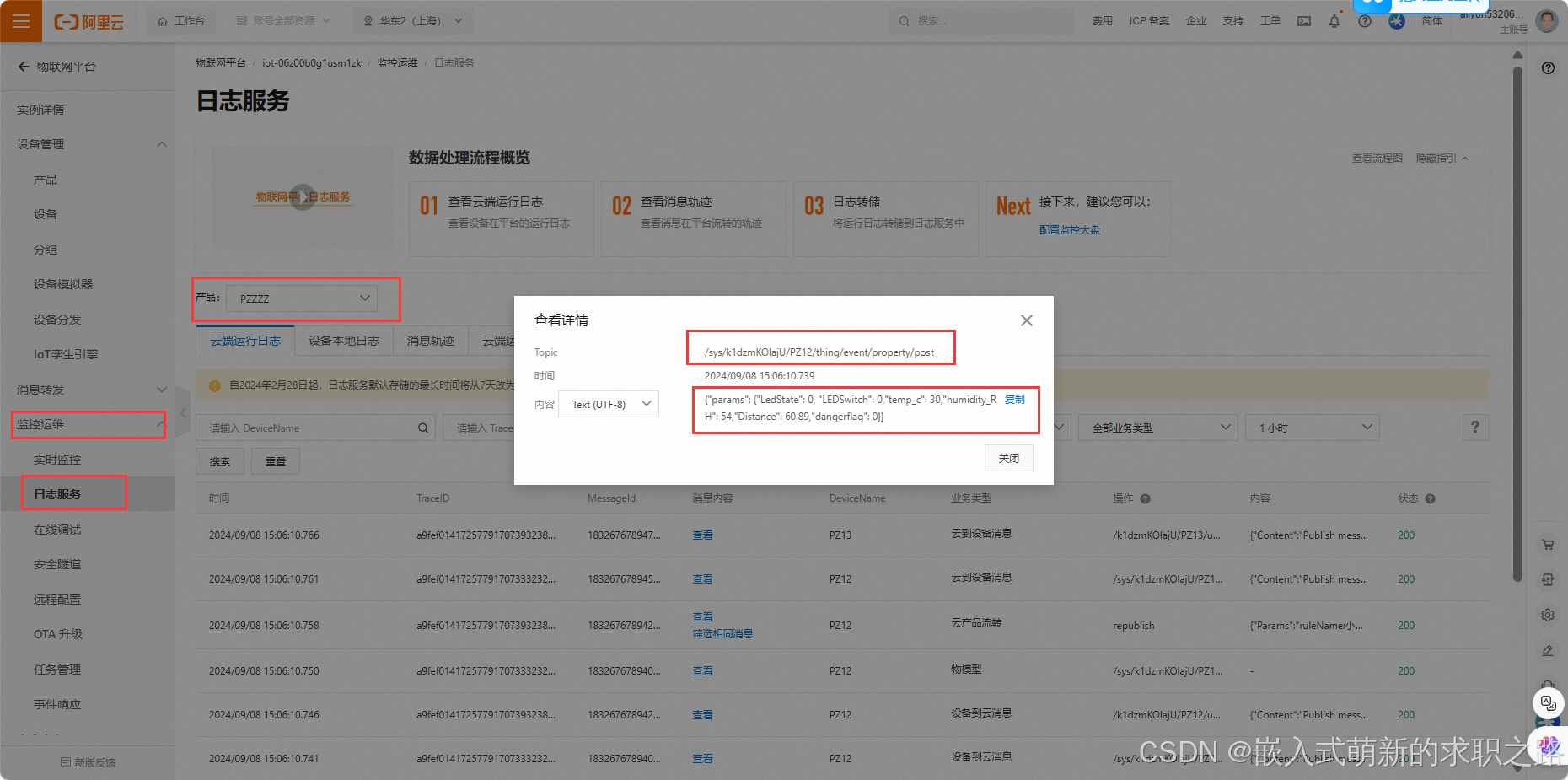This screenshot has height=780, width=1568.
Task: Click the 状态 column help icon
Action: pyautogui.click(x=1430, y=498)
